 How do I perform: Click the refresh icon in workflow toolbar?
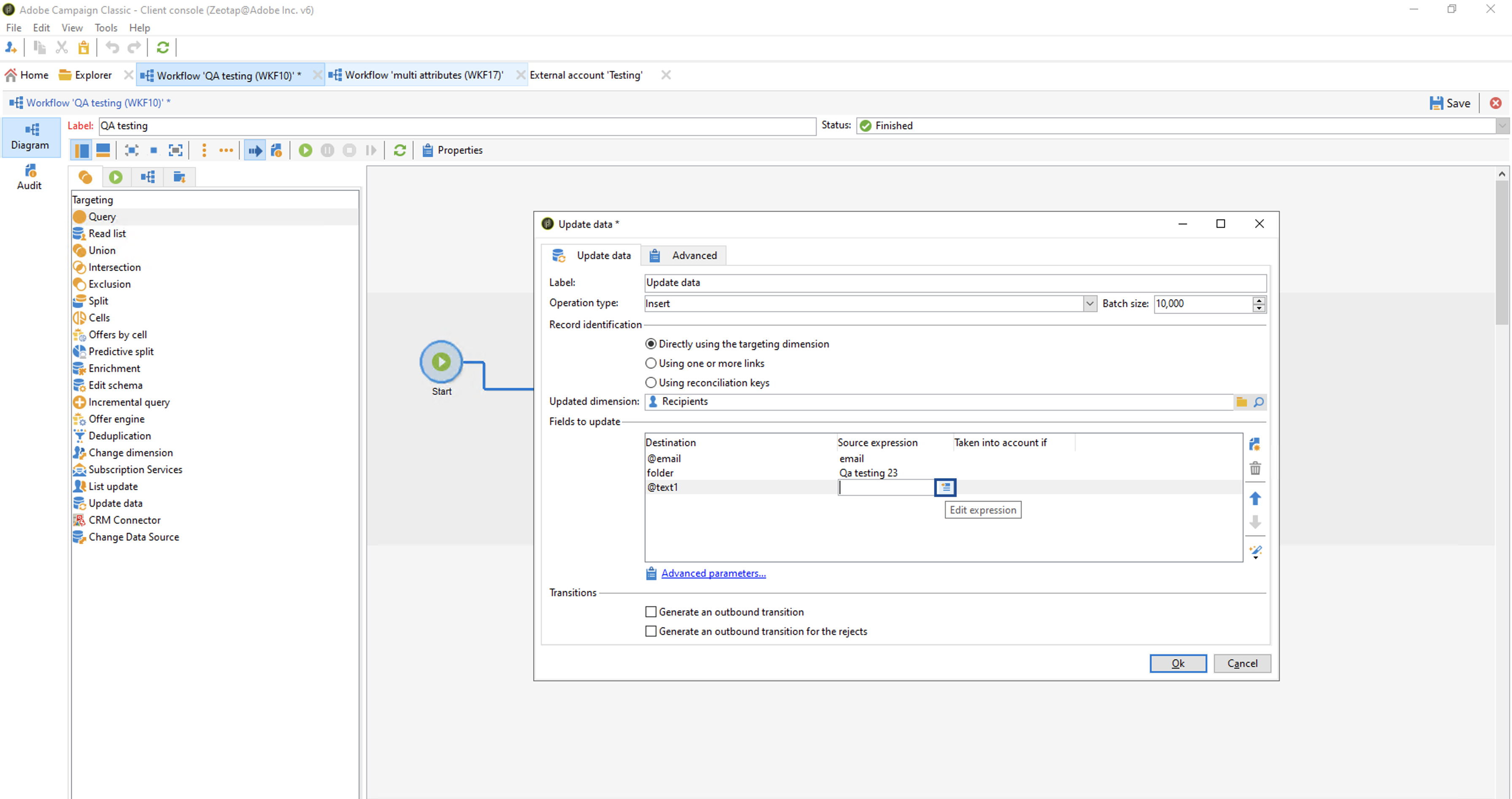point(400,150)
